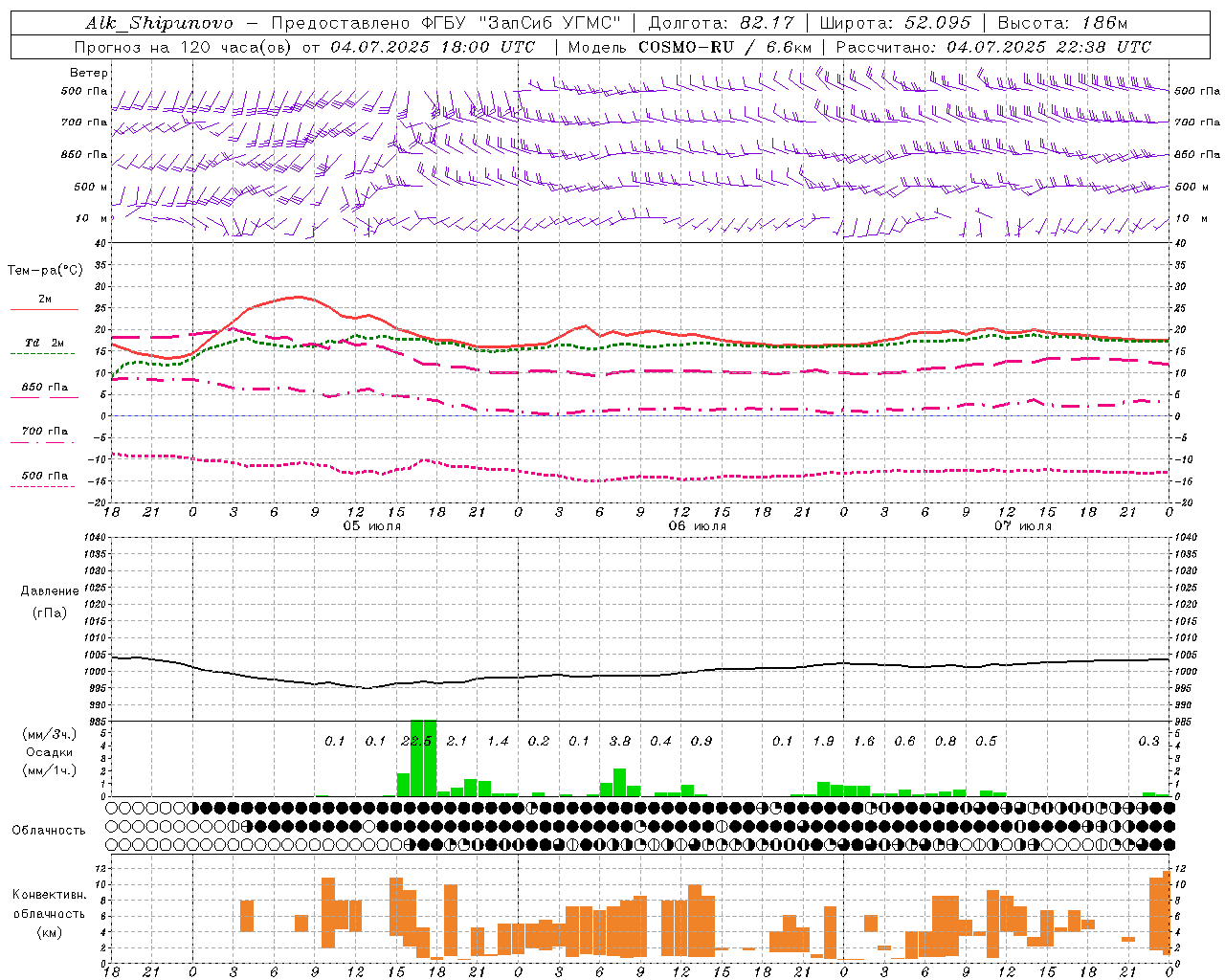Screen dimensions: 1225x980
Task: Click the (мм/3ч.) units label
Action: [50, 734]
